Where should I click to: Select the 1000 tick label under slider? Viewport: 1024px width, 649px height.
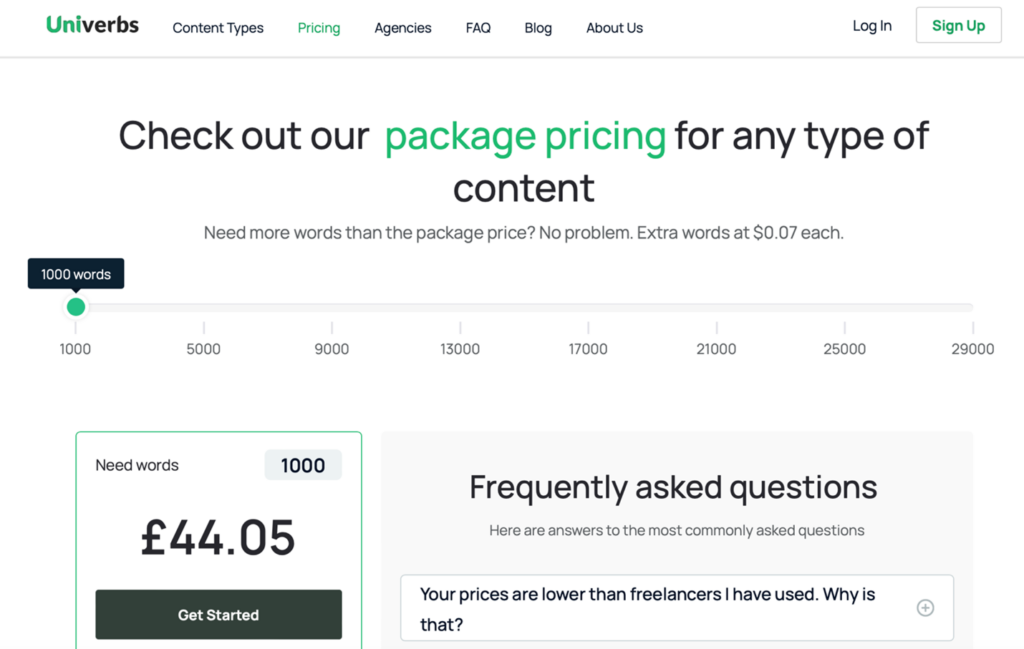(x=75, y=349)
